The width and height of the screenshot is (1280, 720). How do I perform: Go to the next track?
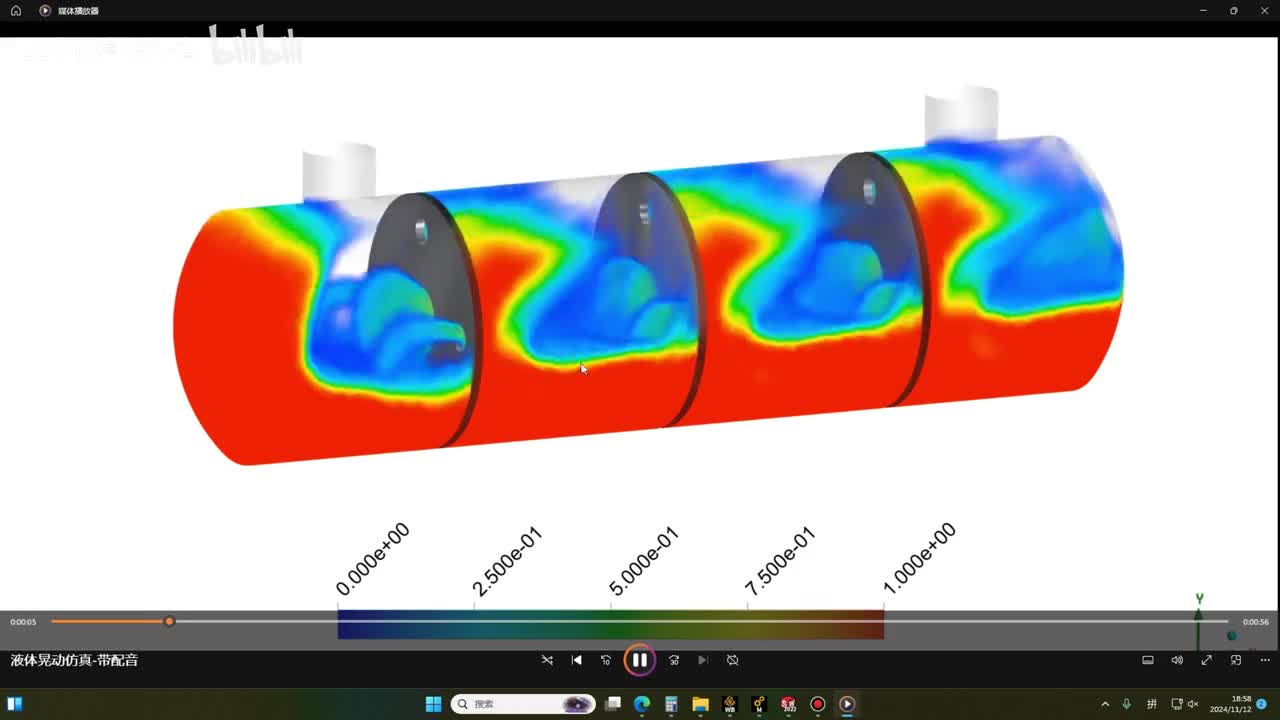click(703, 660)
